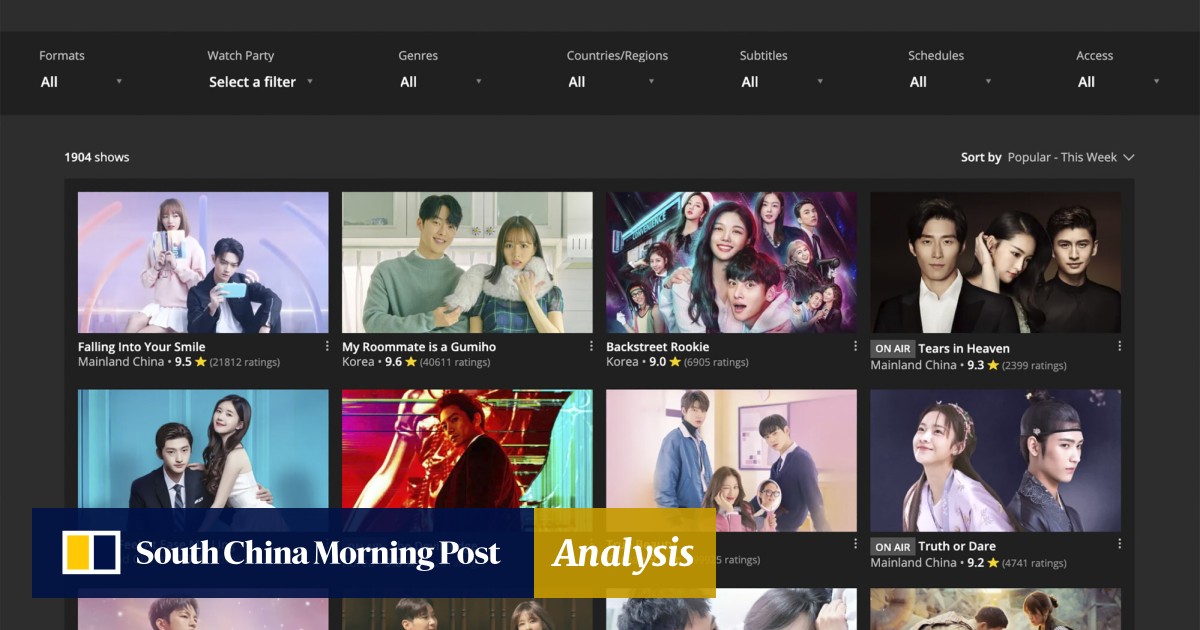Open Backstreet Rookie poster thumbnail
The image size is (1200, 630).
click(731, 262)
